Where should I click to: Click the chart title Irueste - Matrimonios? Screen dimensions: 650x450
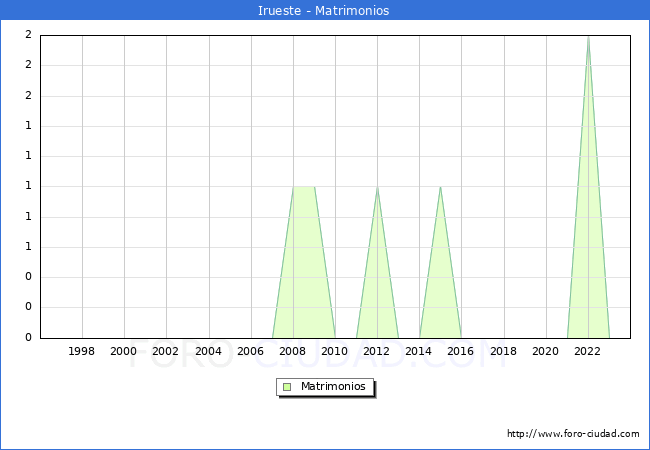[x=325, y=11]
